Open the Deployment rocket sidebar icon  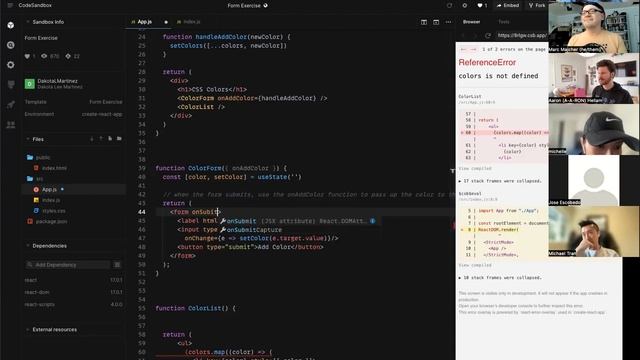(11, 104)
